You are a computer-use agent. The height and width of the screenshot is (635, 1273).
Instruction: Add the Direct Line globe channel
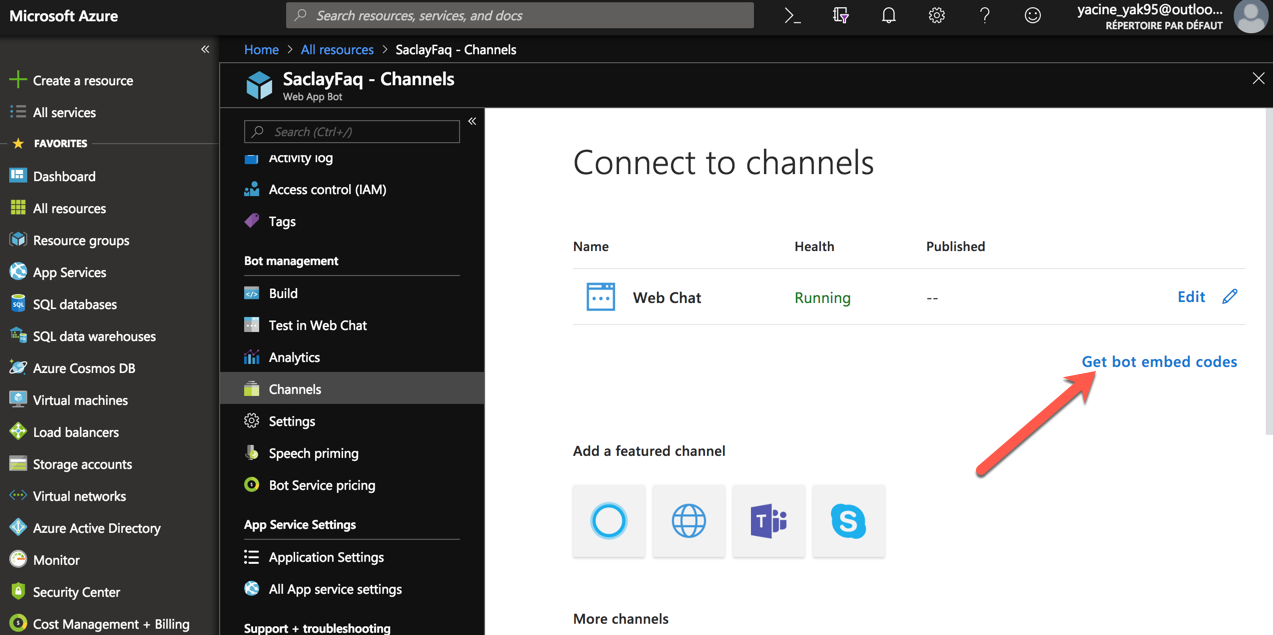[x=689, y=521]
